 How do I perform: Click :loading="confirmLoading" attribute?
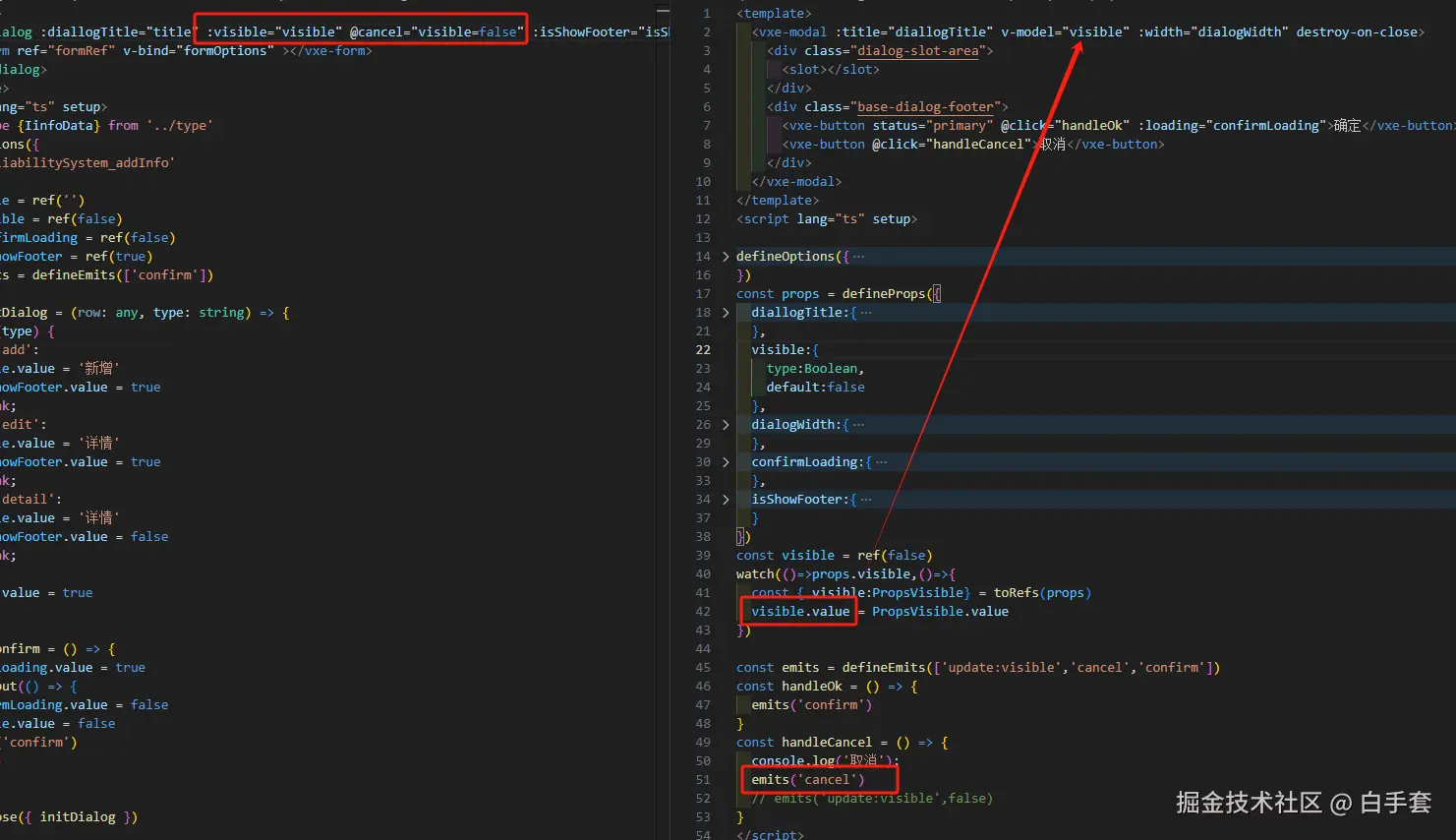point(1233,126)
